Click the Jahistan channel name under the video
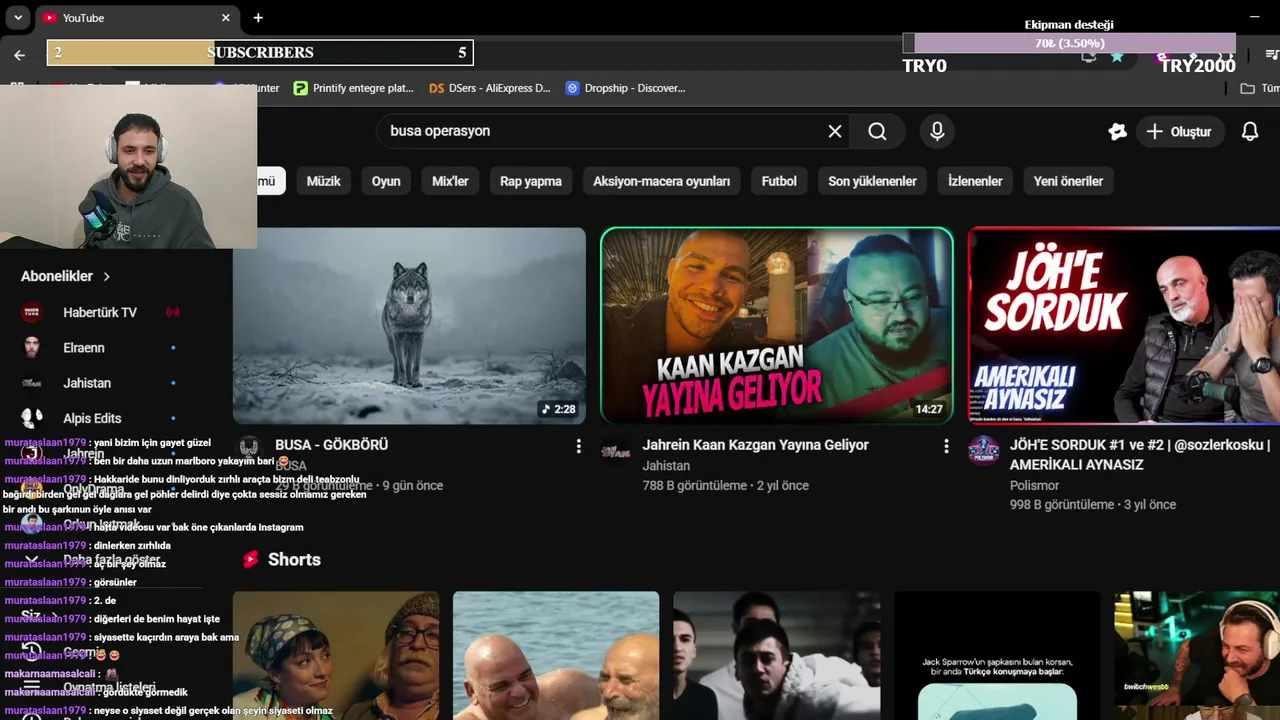Image resolution: width=1280 pixels, height=720 pixels. [666, 466]
